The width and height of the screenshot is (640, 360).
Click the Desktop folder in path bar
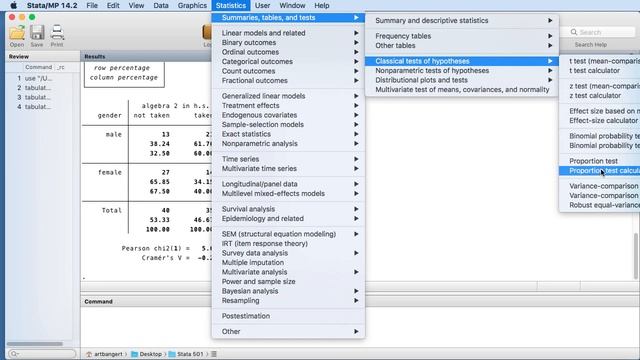146,354
